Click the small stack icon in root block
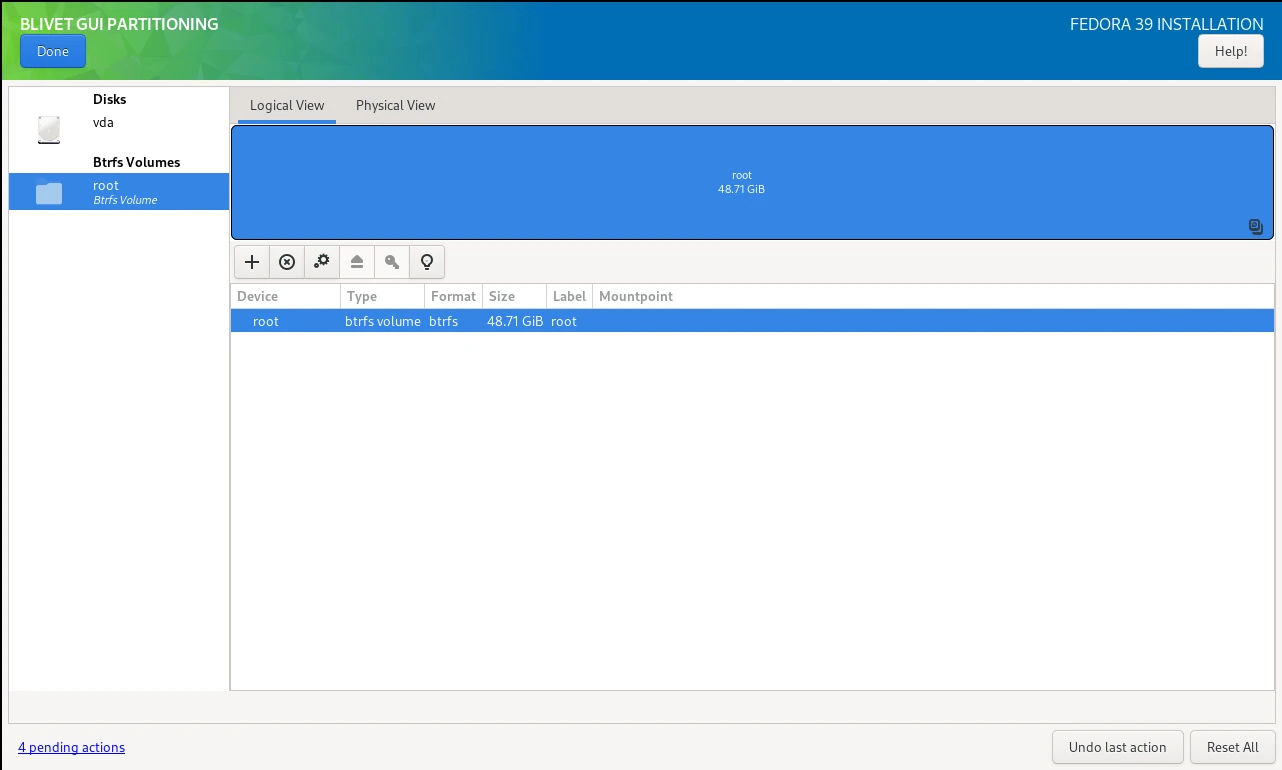Image resolution: width=1282 pixels, height=770 pixels. click(x=1256, y=227)
